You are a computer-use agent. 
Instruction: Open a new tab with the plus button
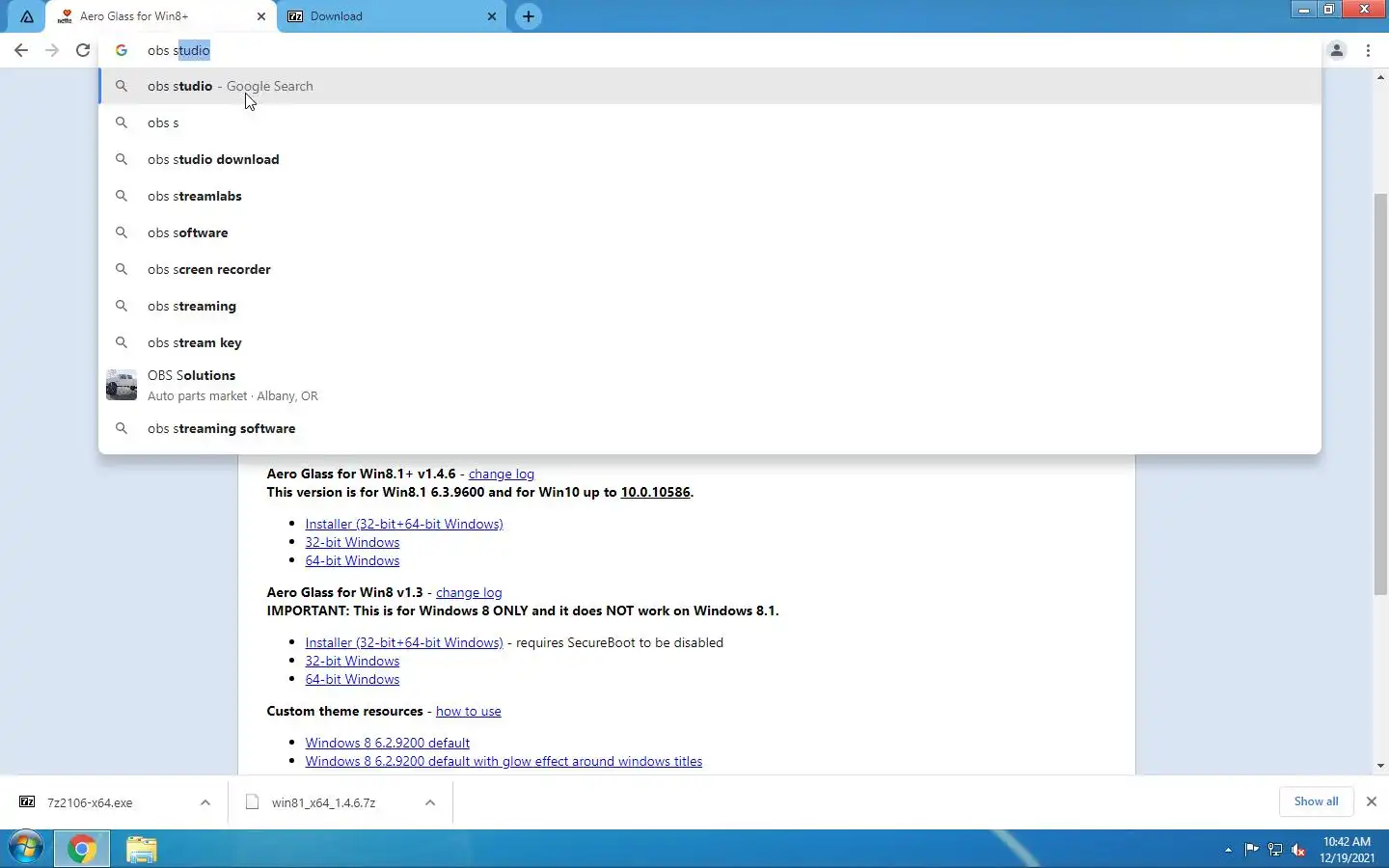coord(529,16)
